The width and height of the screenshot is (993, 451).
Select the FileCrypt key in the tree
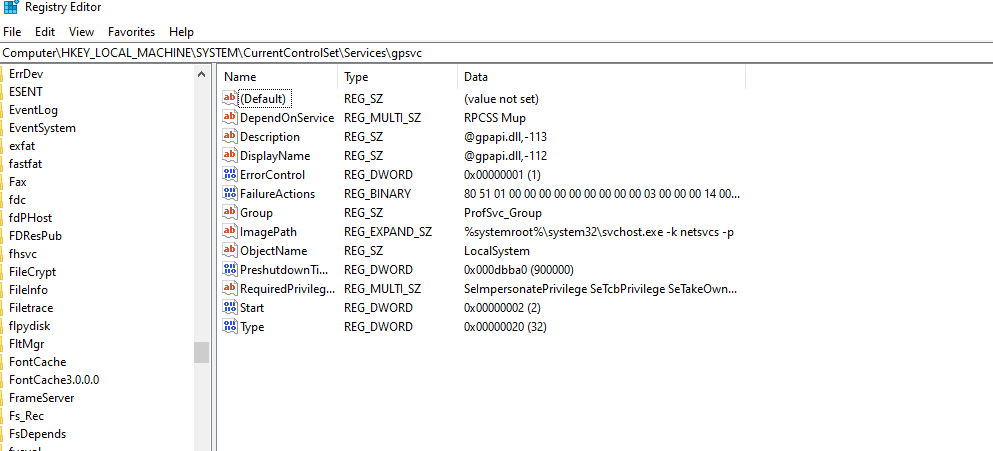click(32, 272)
